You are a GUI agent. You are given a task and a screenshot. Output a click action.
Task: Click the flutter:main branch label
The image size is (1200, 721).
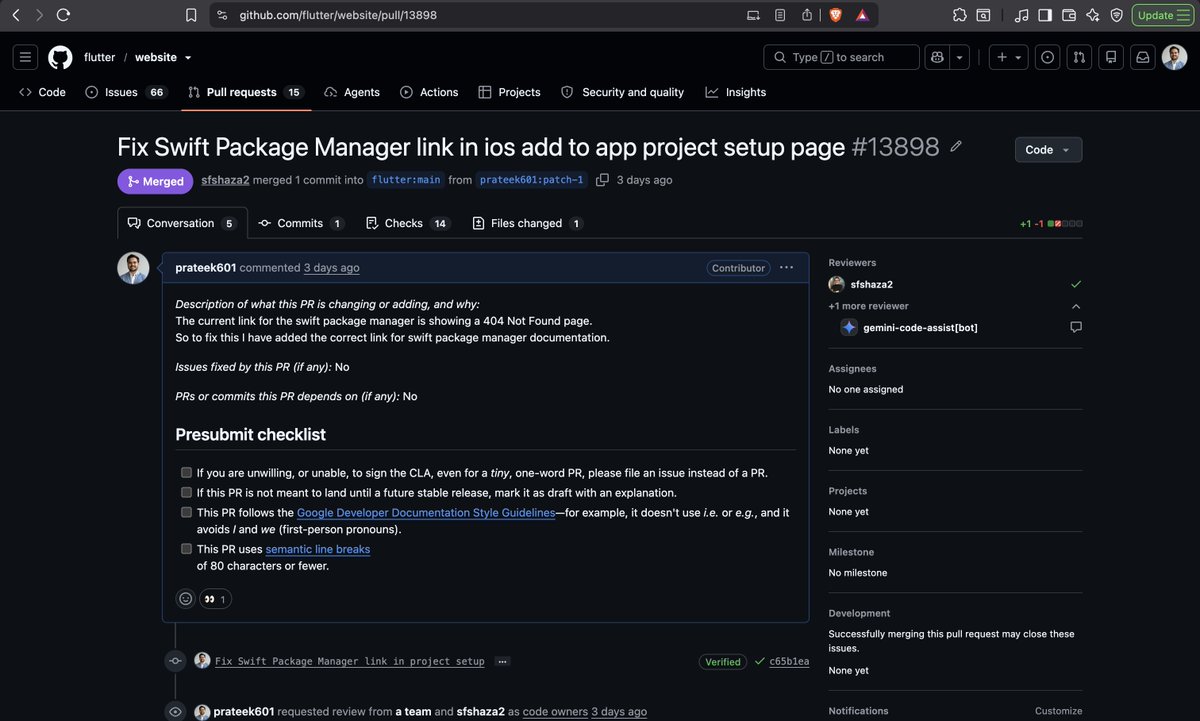[405, 180]
